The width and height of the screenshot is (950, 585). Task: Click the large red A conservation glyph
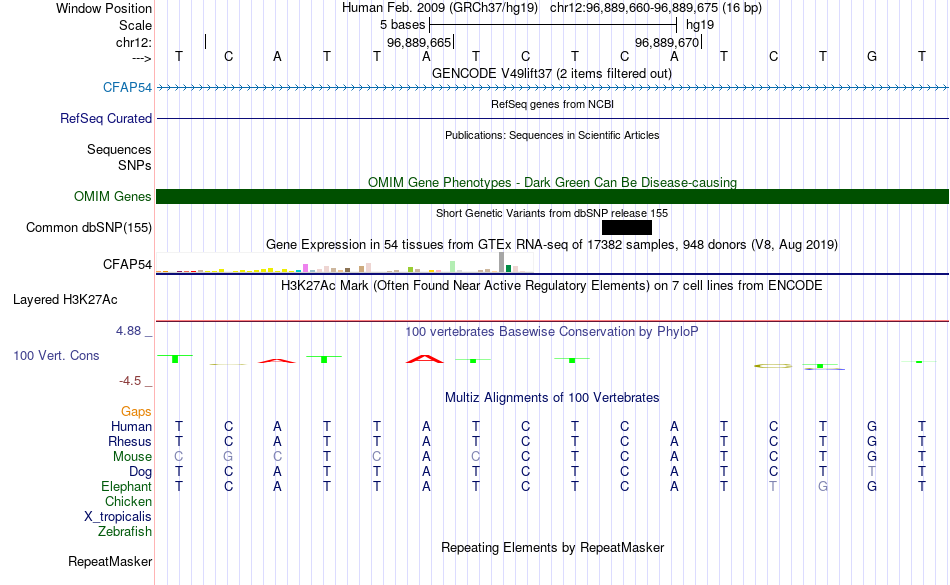coord(425,359)
